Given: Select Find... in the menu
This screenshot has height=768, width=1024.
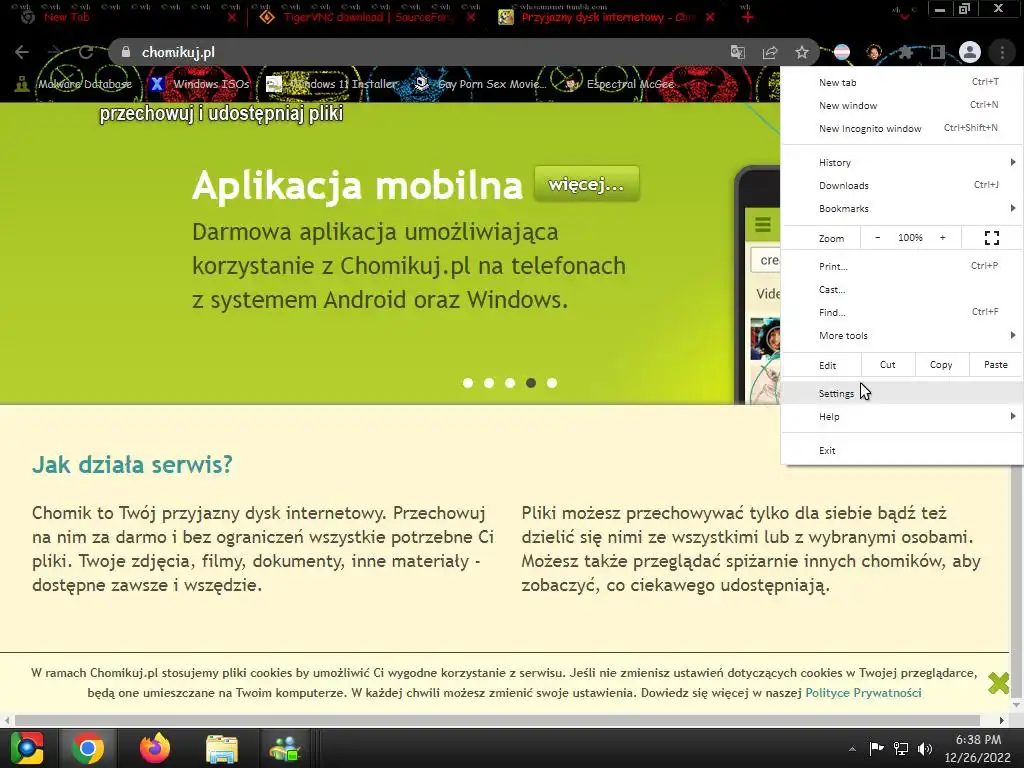Looking at the screenshot, I should click(x=902, y=312).
